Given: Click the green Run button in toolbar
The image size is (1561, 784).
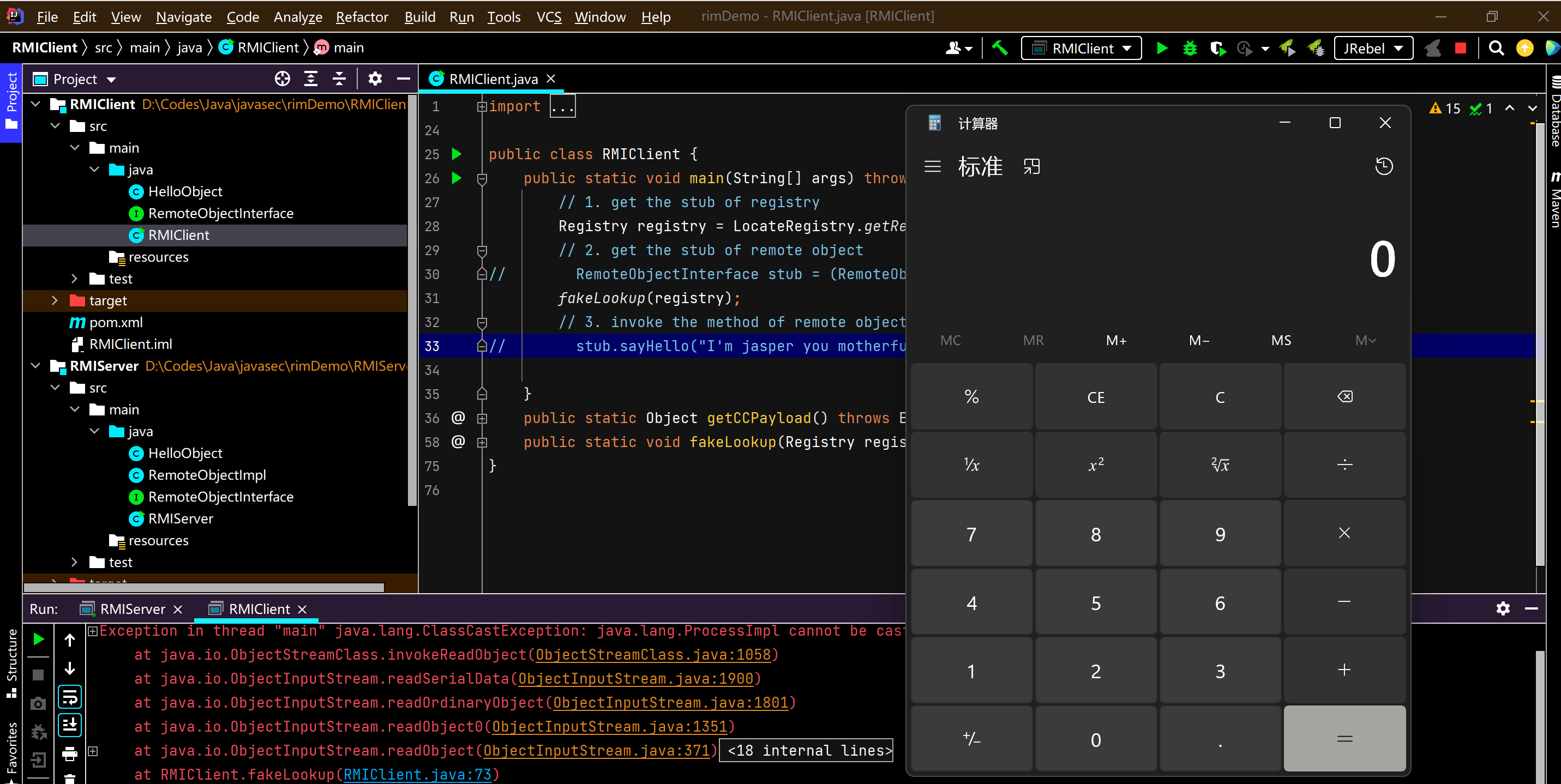Looking at the screenshot, I should [1162, 49].
